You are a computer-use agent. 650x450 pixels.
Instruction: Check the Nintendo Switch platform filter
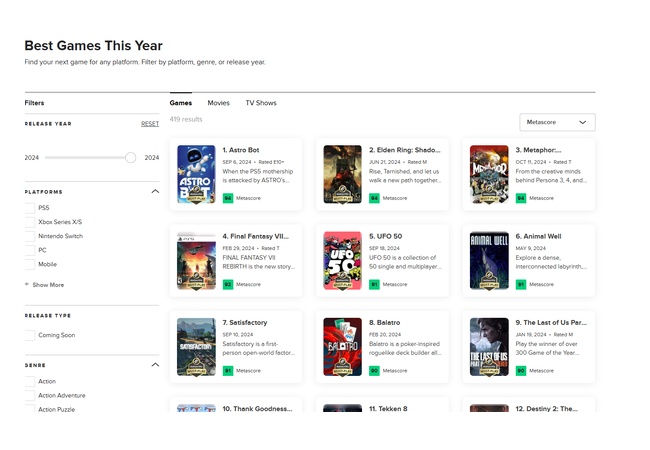tap(30, 236)
